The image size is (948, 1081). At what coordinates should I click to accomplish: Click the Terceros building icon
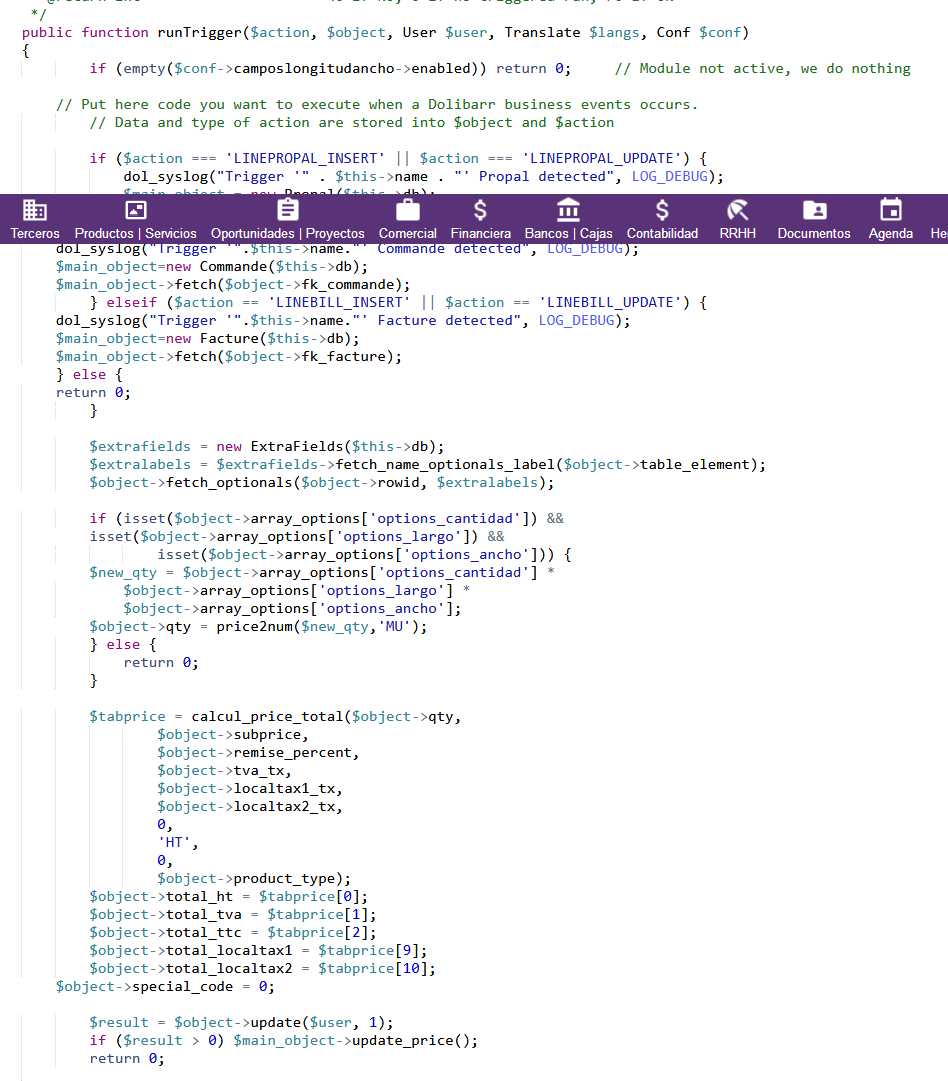pyautogui.click(x=35, y=210)
